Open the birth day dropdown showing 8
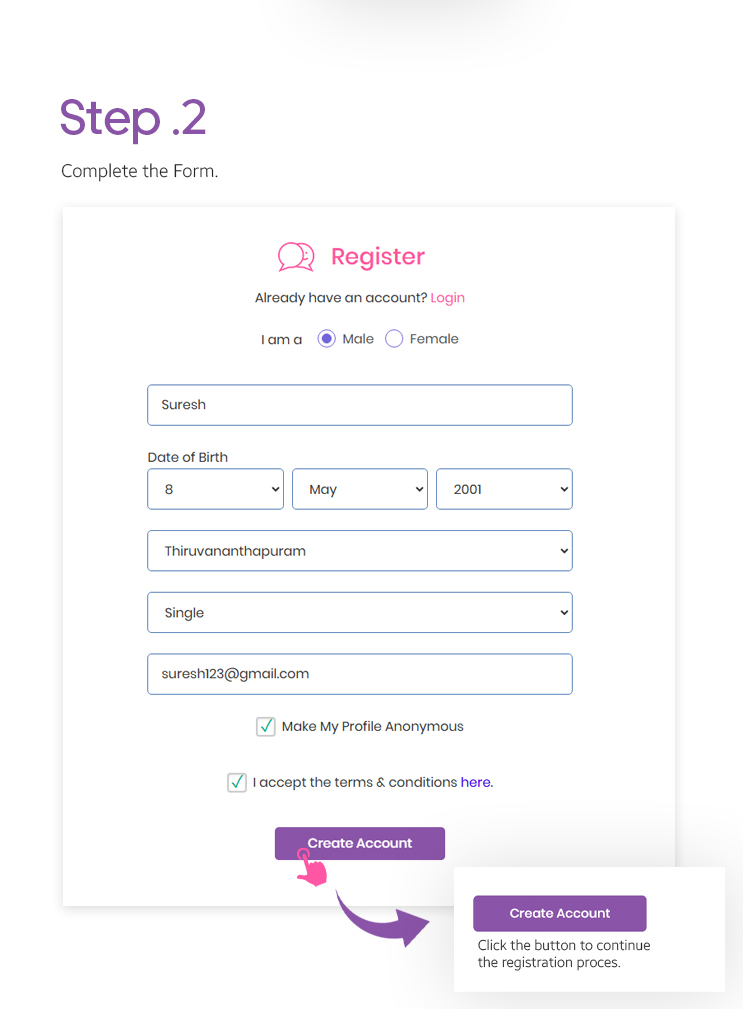 click(x=215, y=489)
